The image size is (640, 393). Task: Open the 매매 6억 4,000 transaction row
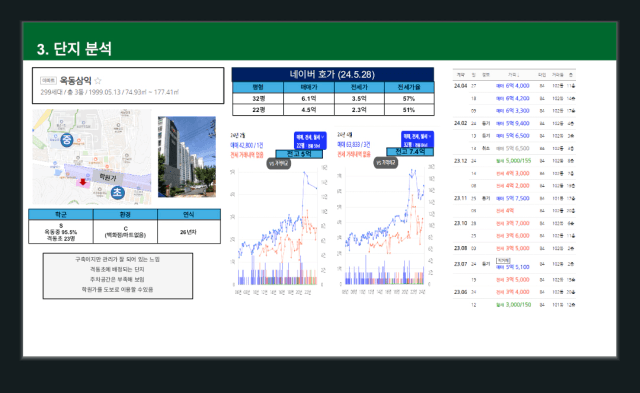pyautogui.click(x=514, y=86)
